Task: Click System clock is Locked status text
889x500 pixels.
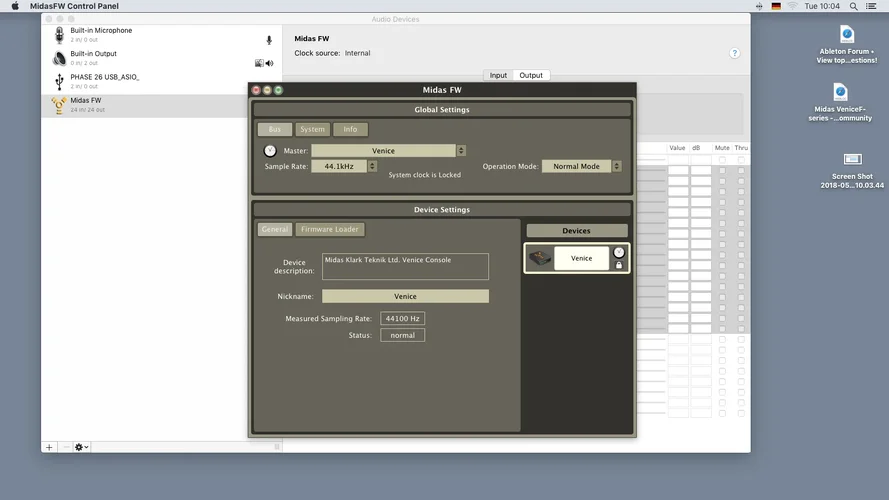Action: [x=425, y=175]
